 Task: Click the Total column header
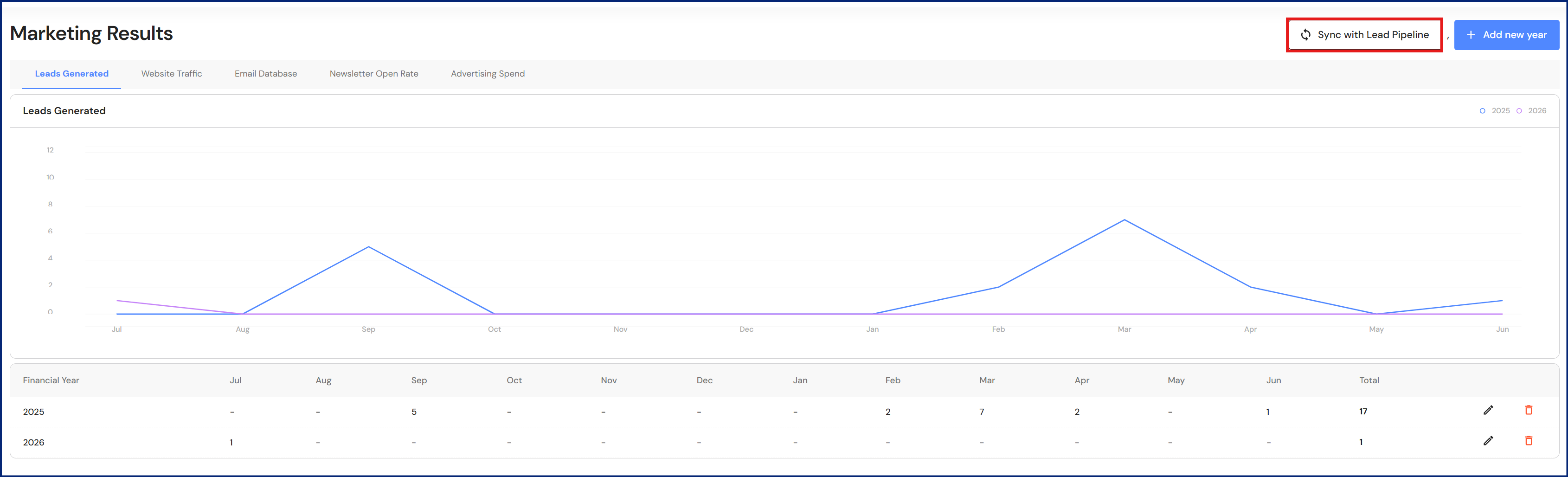click(1369, 381)
